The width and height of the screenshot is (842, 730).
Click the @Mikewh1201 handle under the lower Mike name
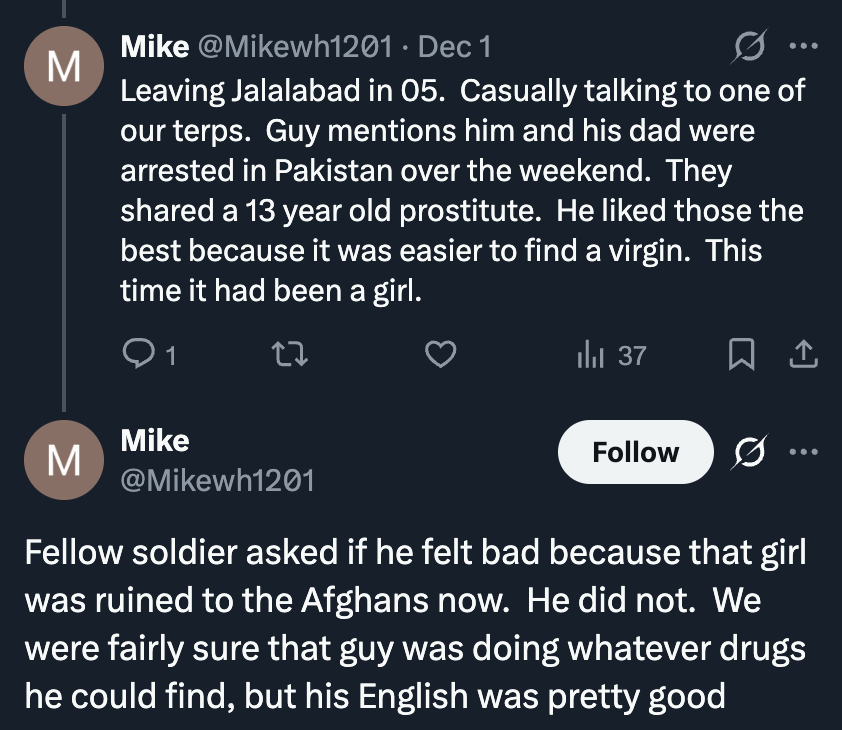tap(217, 480)
